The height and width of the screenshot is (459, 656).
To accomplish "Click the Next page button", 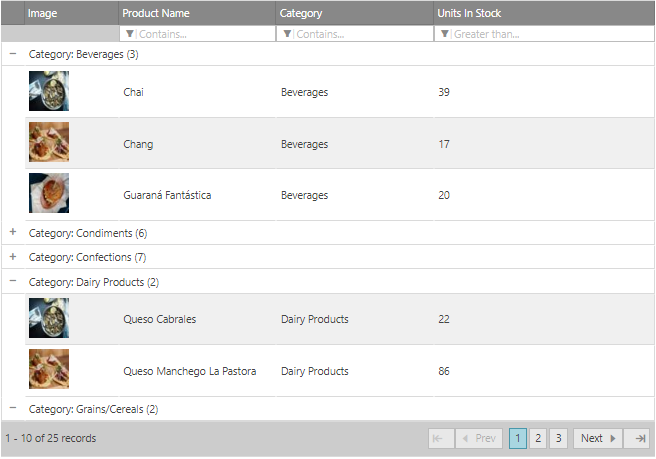I will (598, 438).
